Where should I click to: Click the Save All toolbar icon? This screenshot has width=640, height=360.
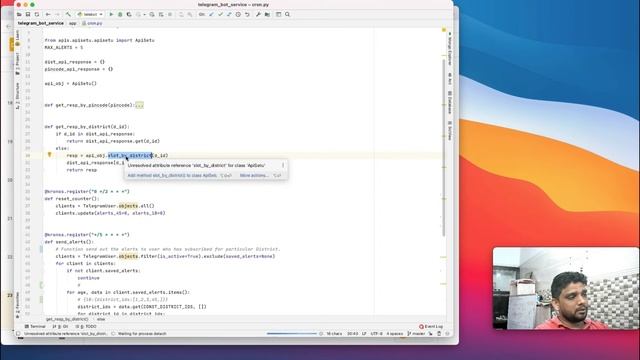[x=28, y=14]
